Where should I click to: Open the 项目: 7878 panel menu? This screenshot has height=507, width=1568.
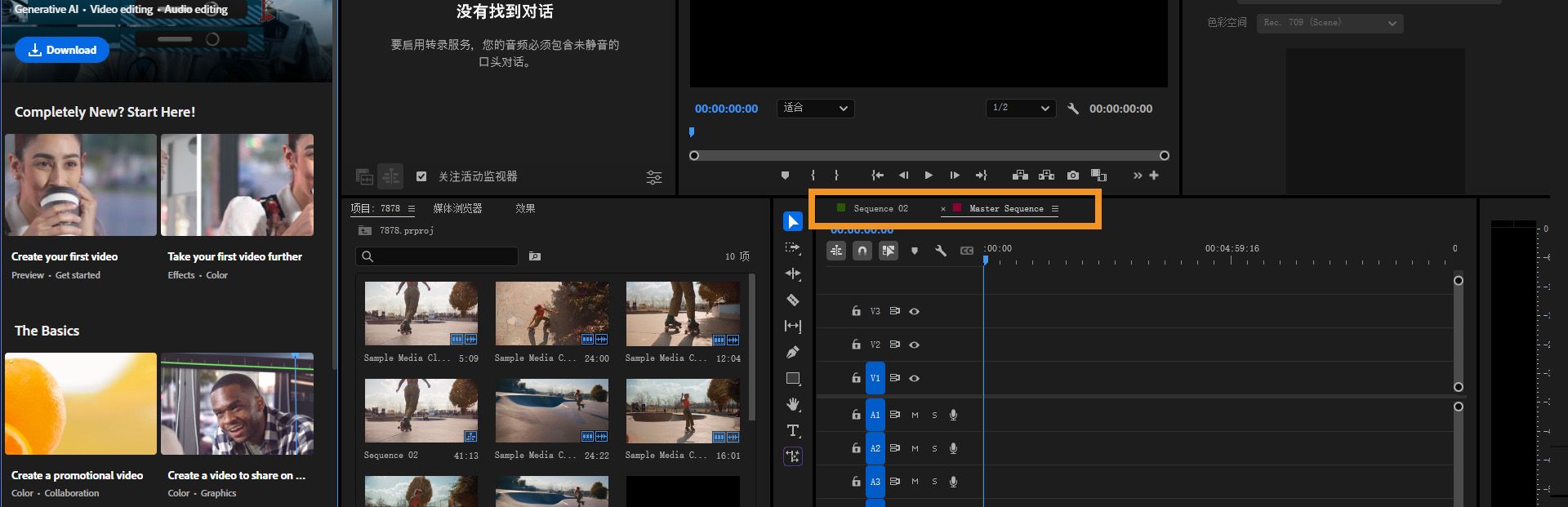411,209
